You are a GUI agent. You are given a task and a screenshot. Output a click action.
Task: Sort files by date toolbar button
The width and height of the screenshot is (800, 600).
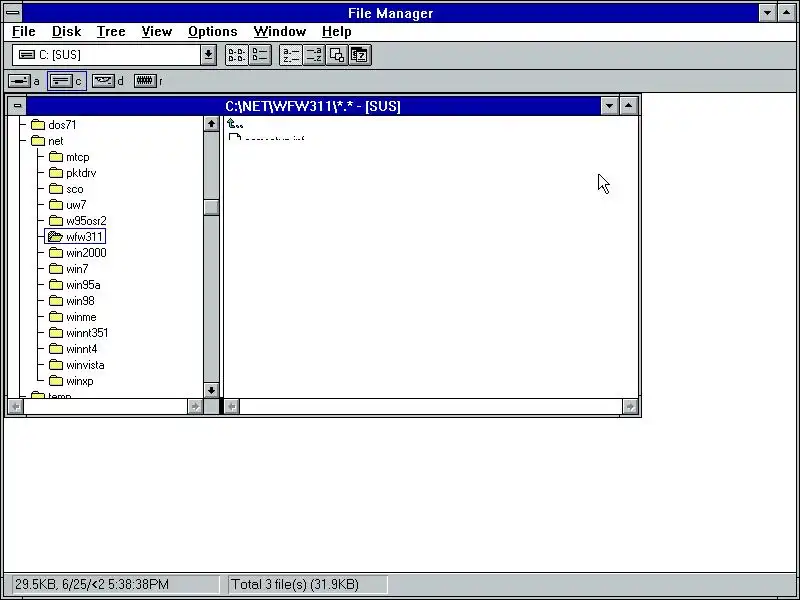click(360, 55)
